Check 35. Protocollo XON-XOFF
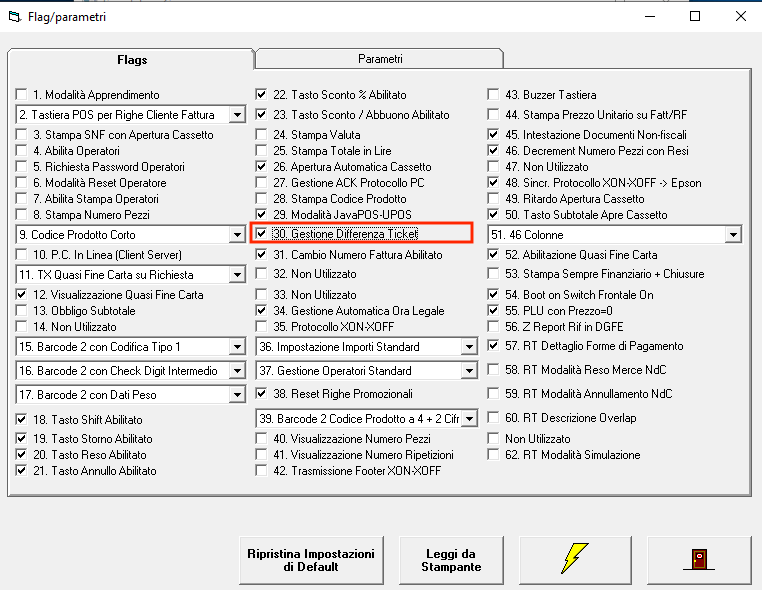Image resolution: width=762 pixels, height=590 pixels. click(261, 326)
